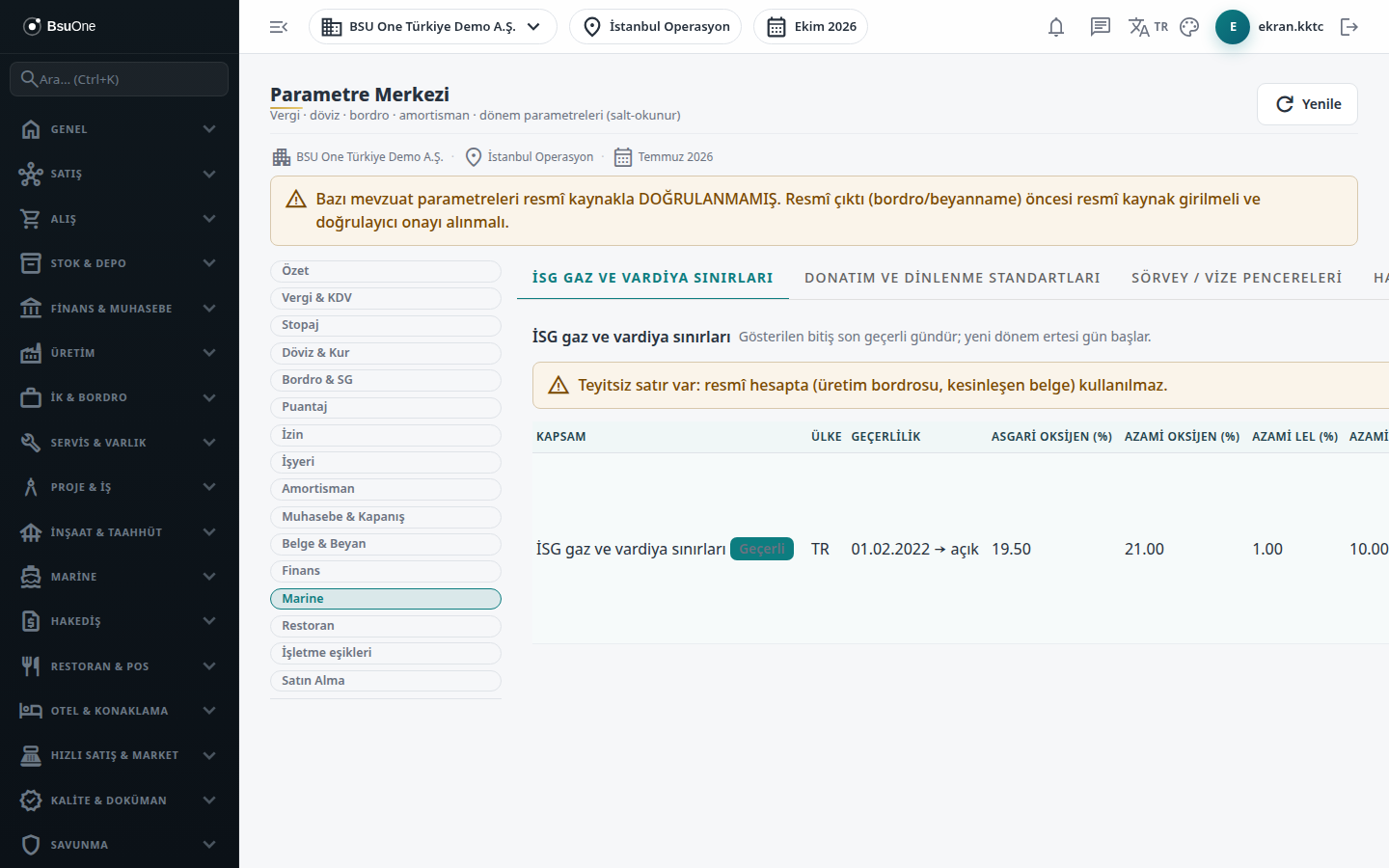Open the messages chat icon
1389x868 pixels.
pos(1101,27)
